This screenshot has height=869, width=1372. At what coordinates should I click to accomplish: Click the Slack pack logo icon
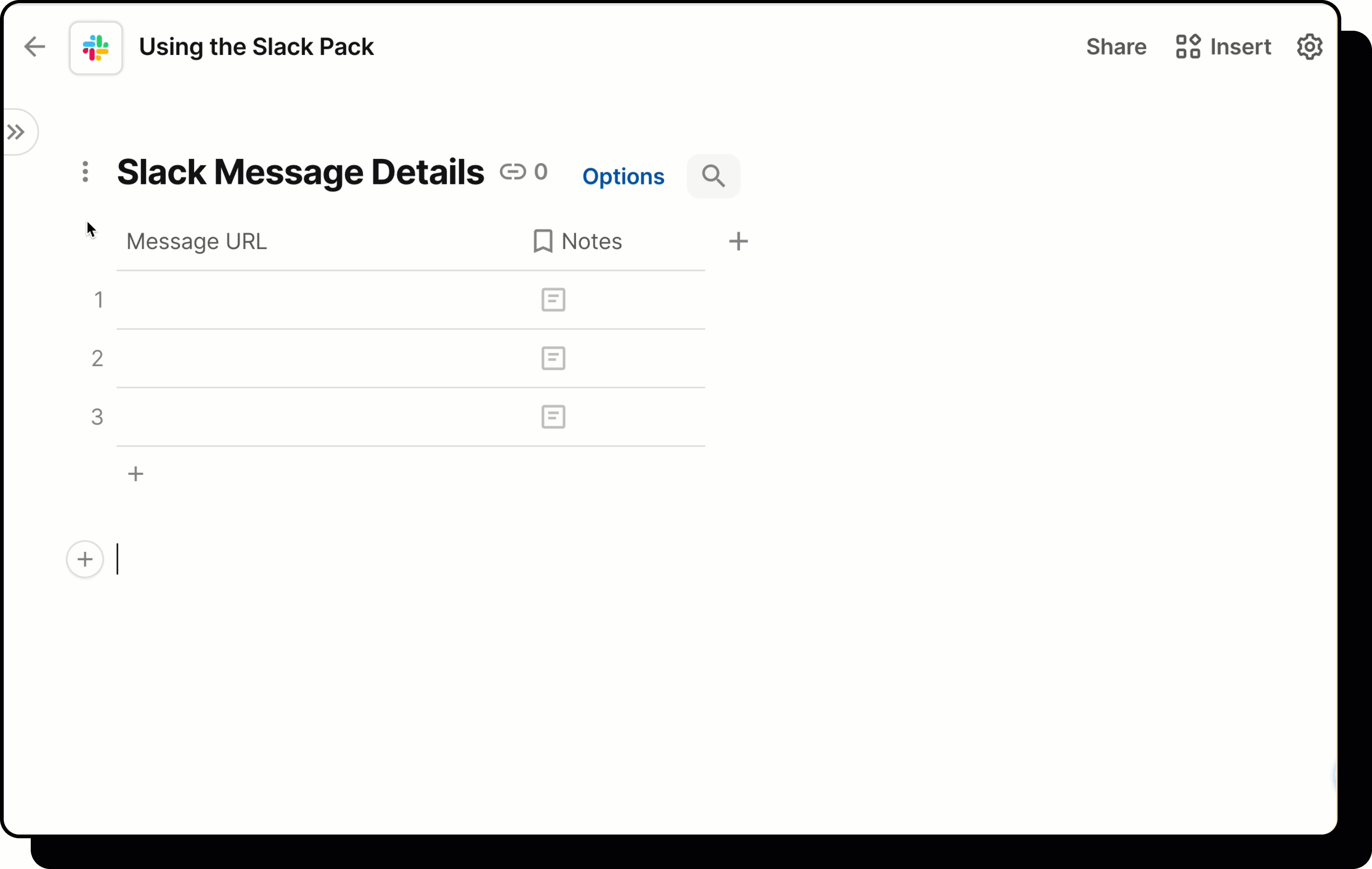point(95,48)
